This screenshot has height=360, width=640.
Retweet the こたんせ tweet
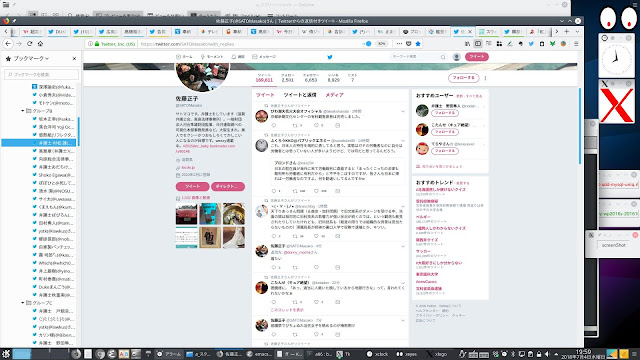(295, 302)
